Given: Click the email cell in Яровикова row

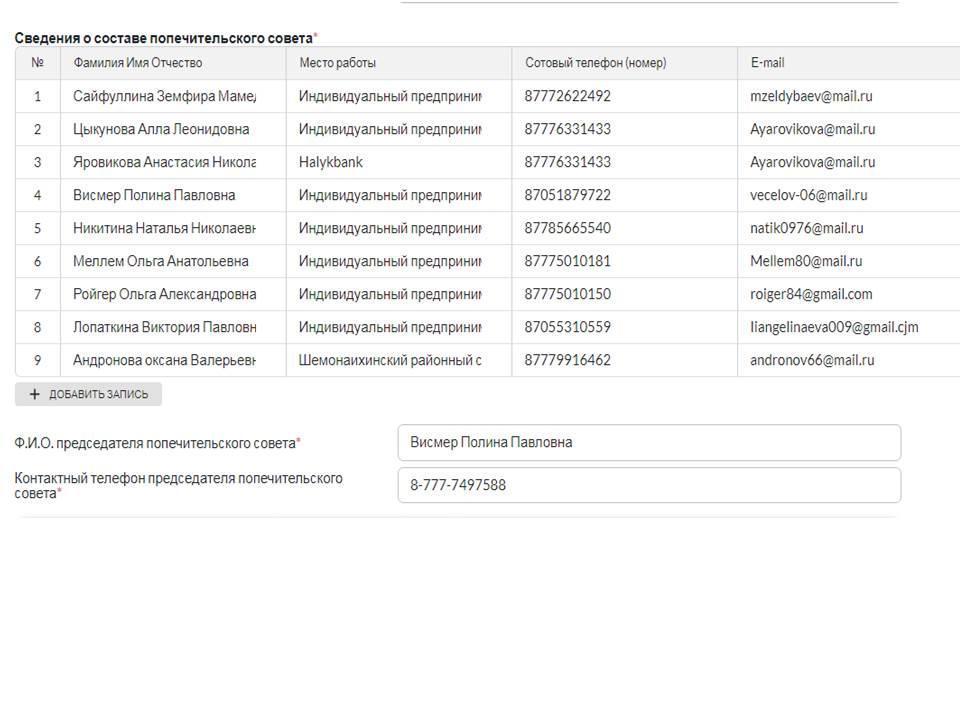Looking at the screenshot, I should click(x=849, y=162).
